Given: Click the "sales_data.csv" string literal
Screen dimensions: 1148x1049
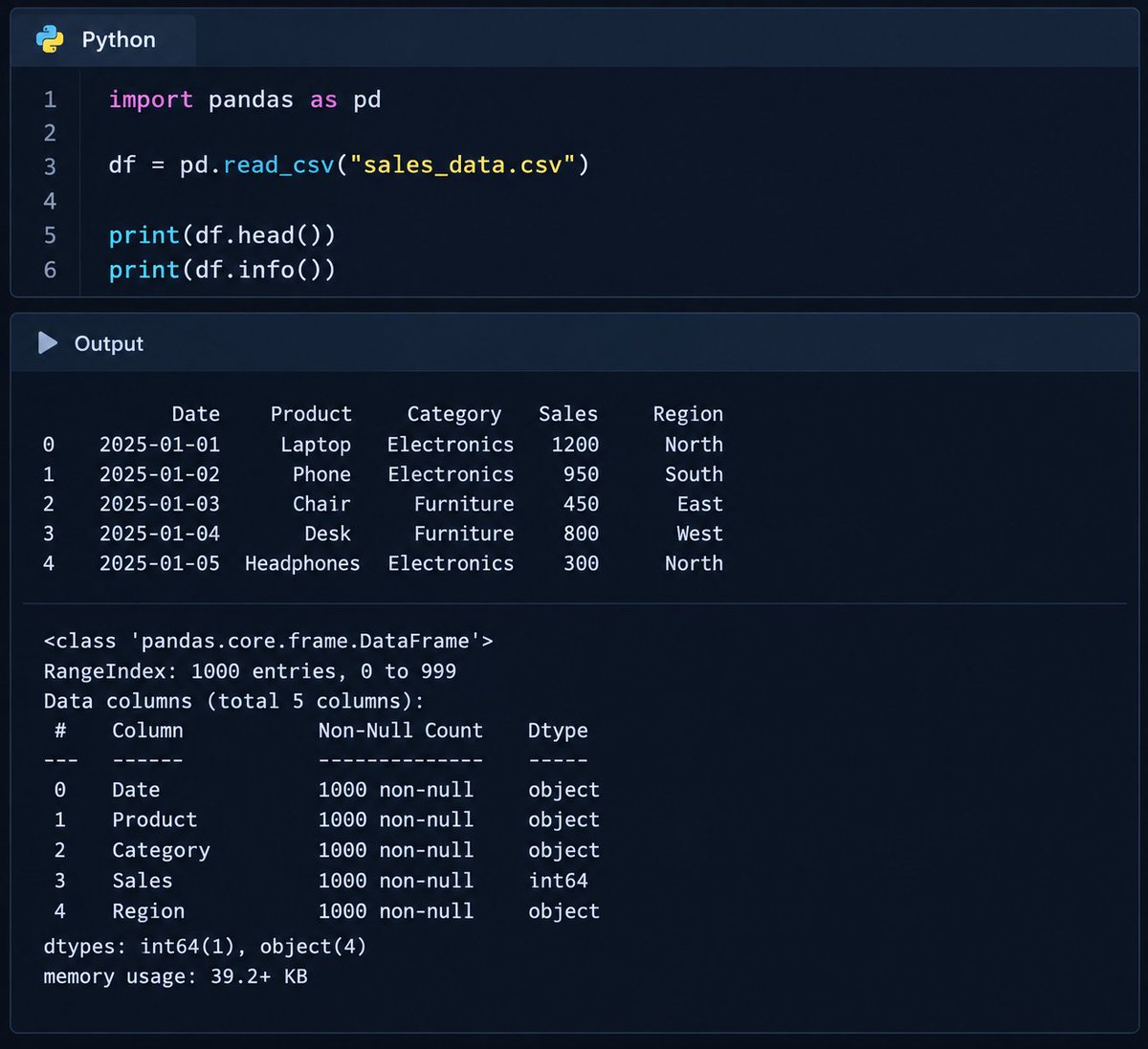Looking at the screenshot, I should click(463, 164).
